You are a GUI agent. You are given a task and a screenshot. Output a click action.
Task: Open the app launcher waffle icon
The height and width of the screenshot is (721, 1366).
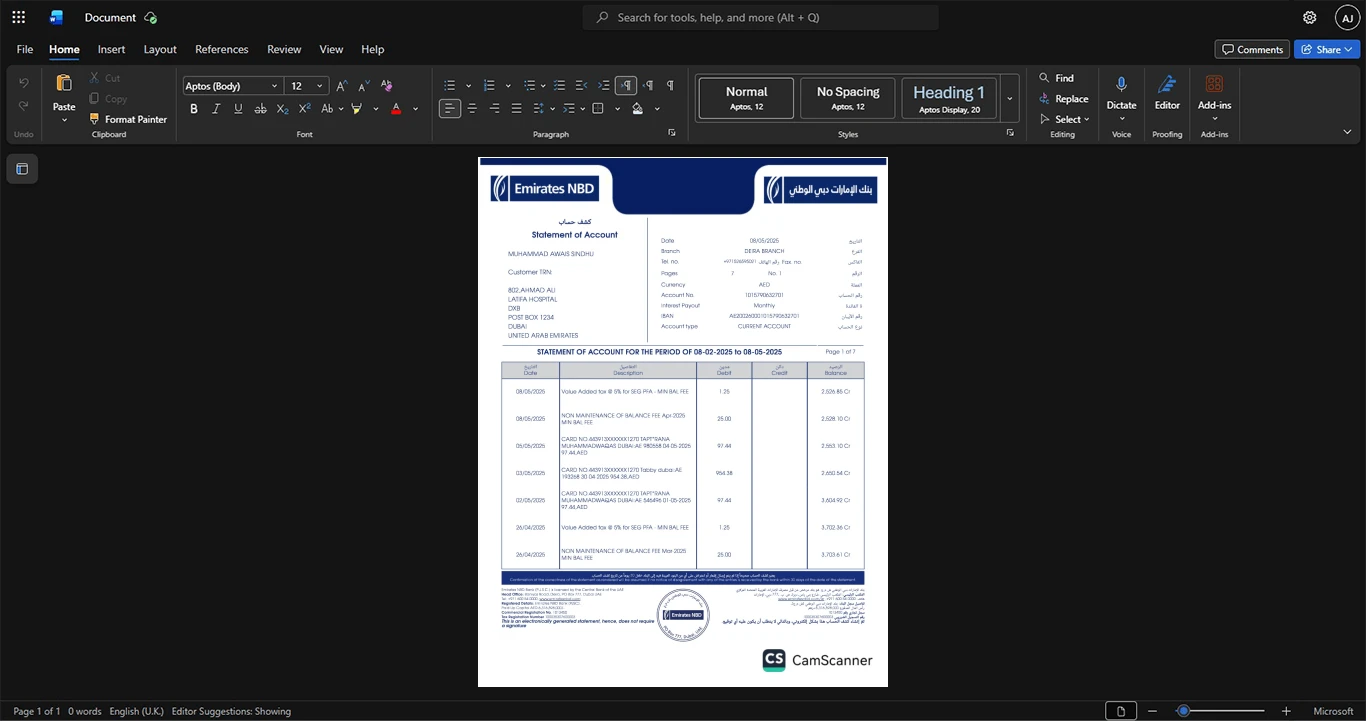coord(18,17)
